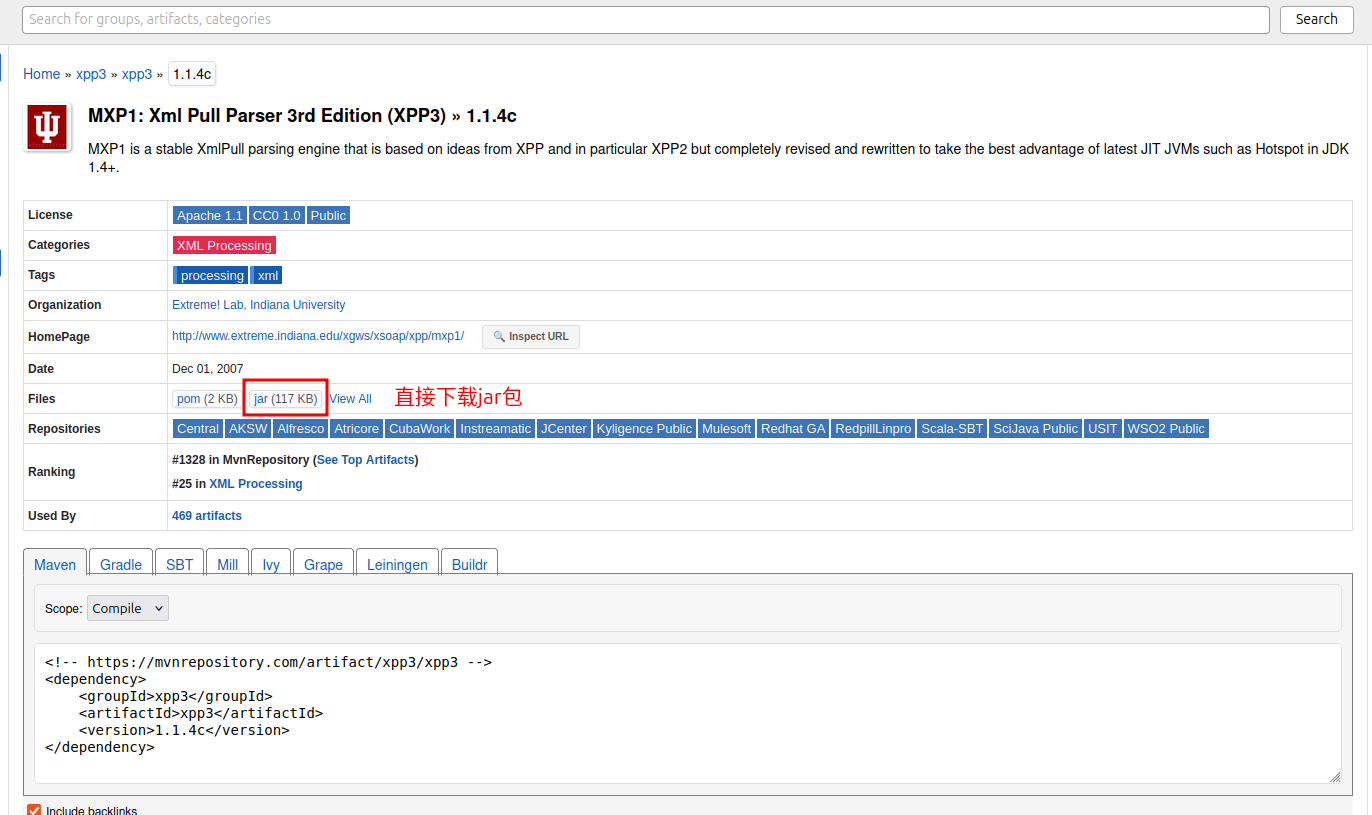This screenshot has width=1372, height=815.
Task: Switch to the SBT tab
Action: pyautogui.click(x=180, y=564)
